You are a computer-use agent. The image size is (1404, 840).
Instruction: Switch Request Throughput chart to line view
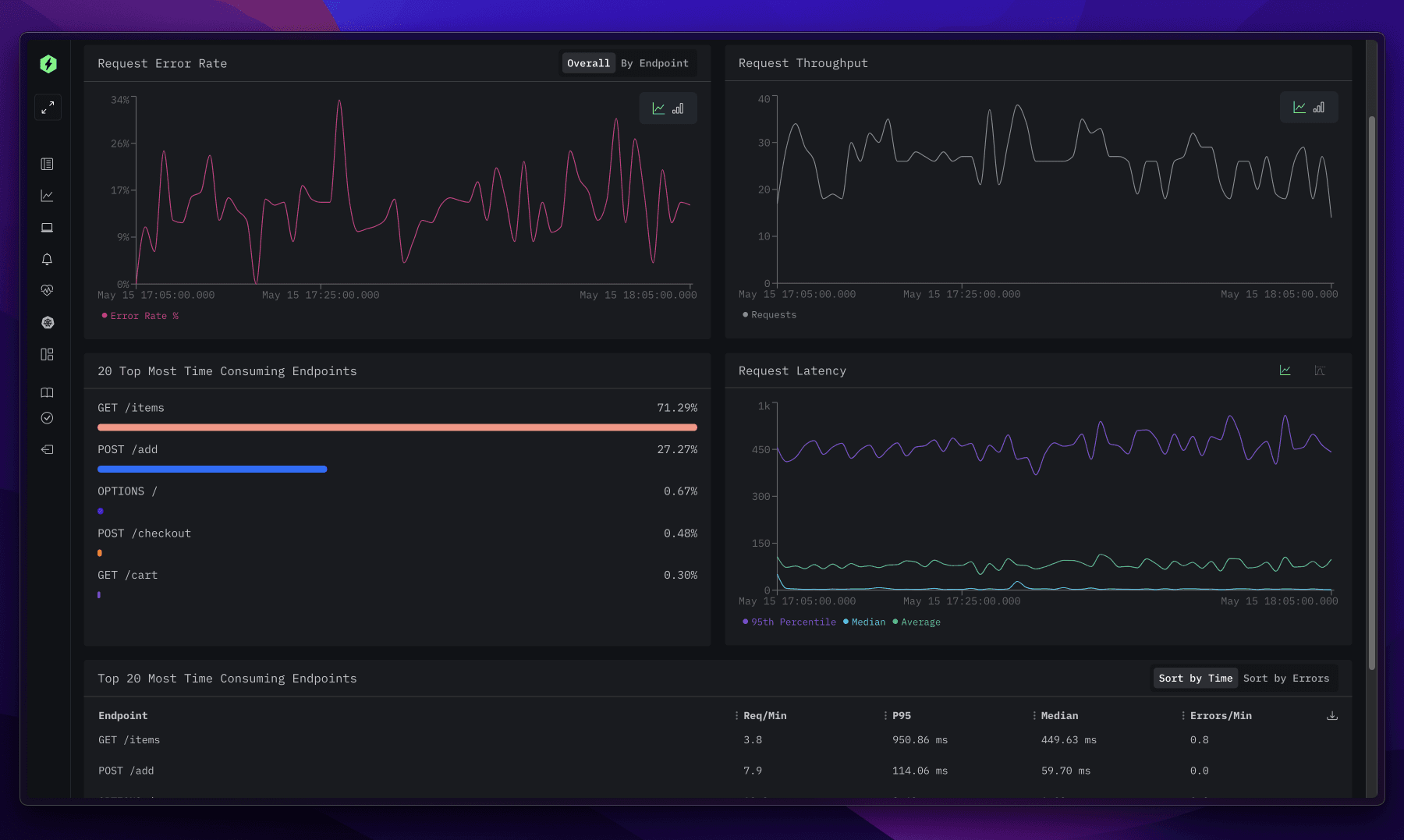[1299, 108]
